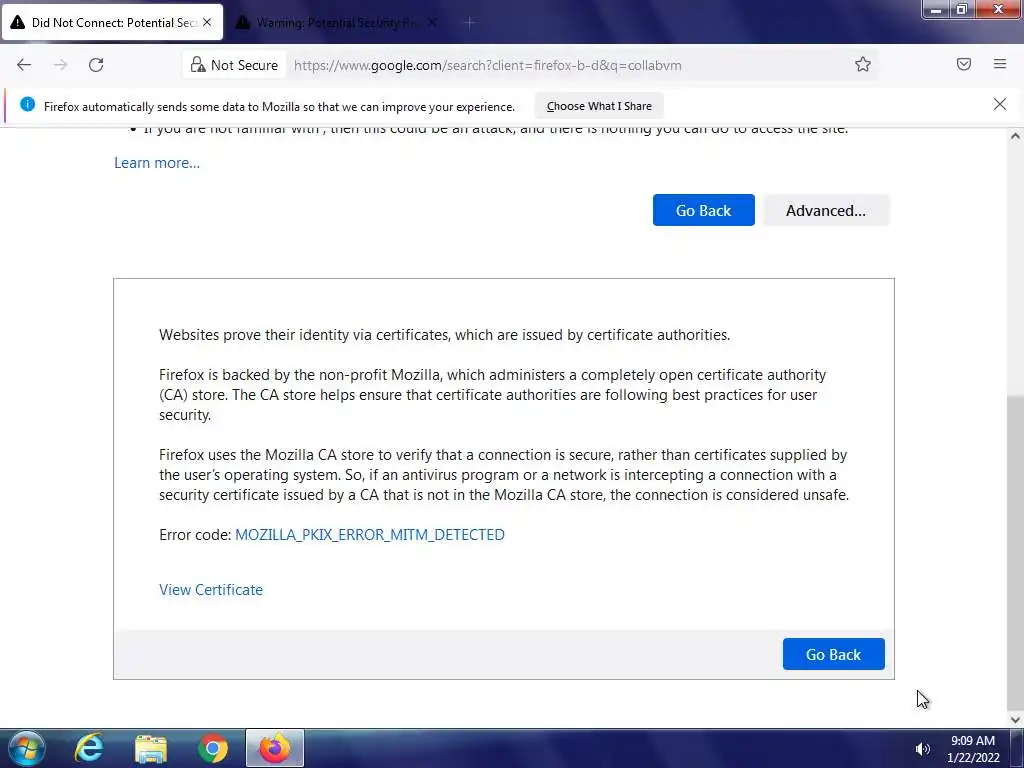
Task: Click the Not Secure lock icon
Action: coord(198,65)
